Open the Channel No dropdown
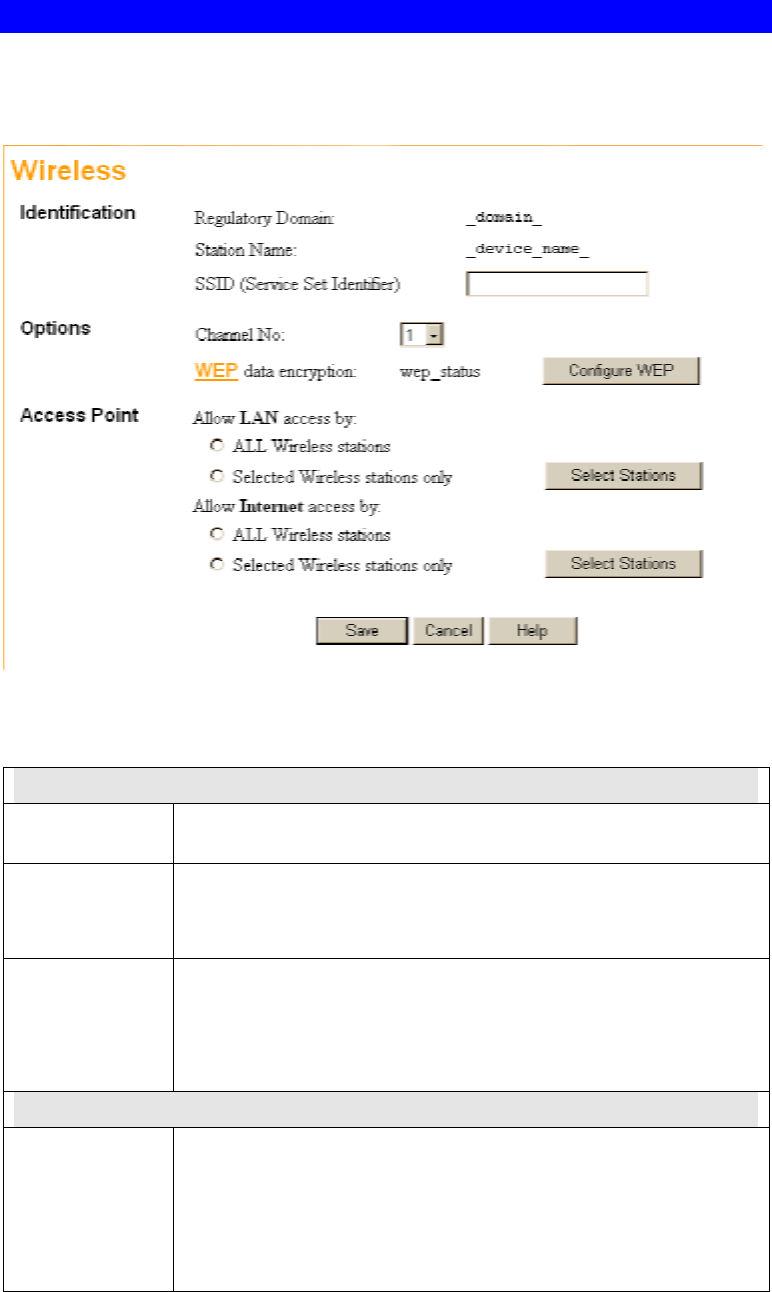This screenshot has width=772, height=1292. tap(422, 335)
